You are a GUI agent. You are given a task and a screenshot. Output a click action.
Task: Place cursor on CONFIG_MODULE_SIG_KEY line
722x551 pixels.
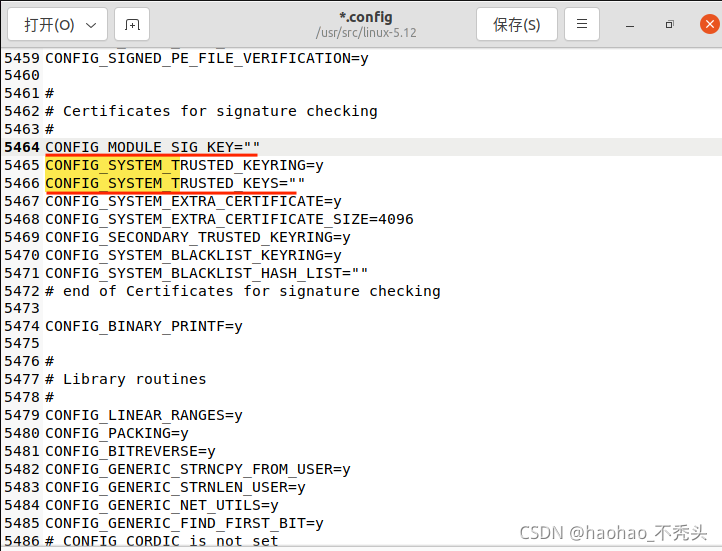(x=152, y=147)
